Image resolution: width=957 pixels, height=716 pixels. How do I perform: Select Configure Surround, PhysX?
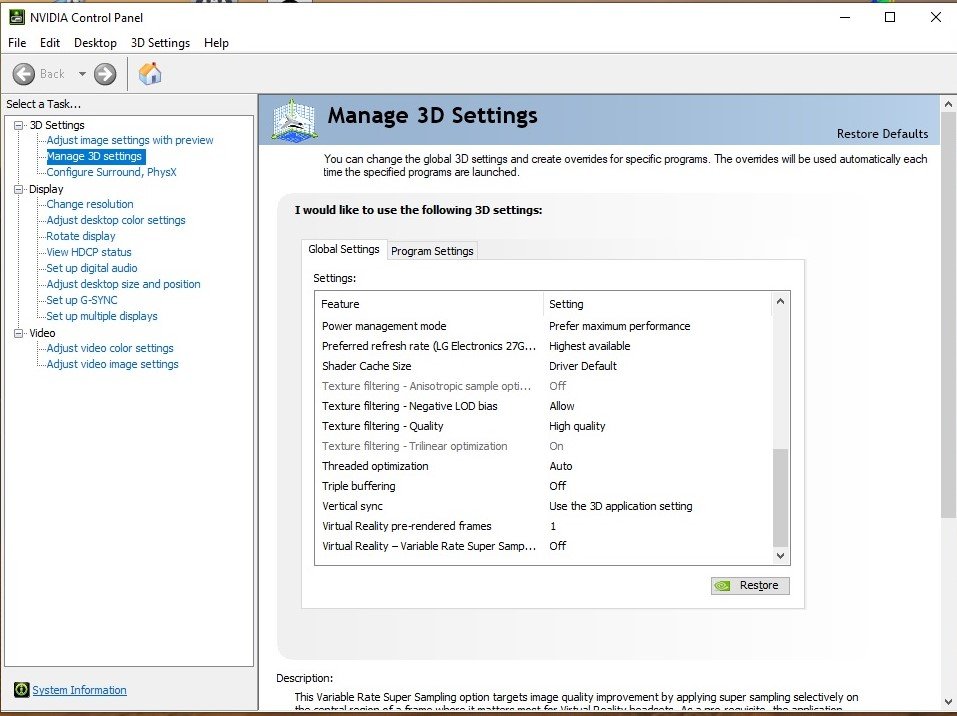112,172
